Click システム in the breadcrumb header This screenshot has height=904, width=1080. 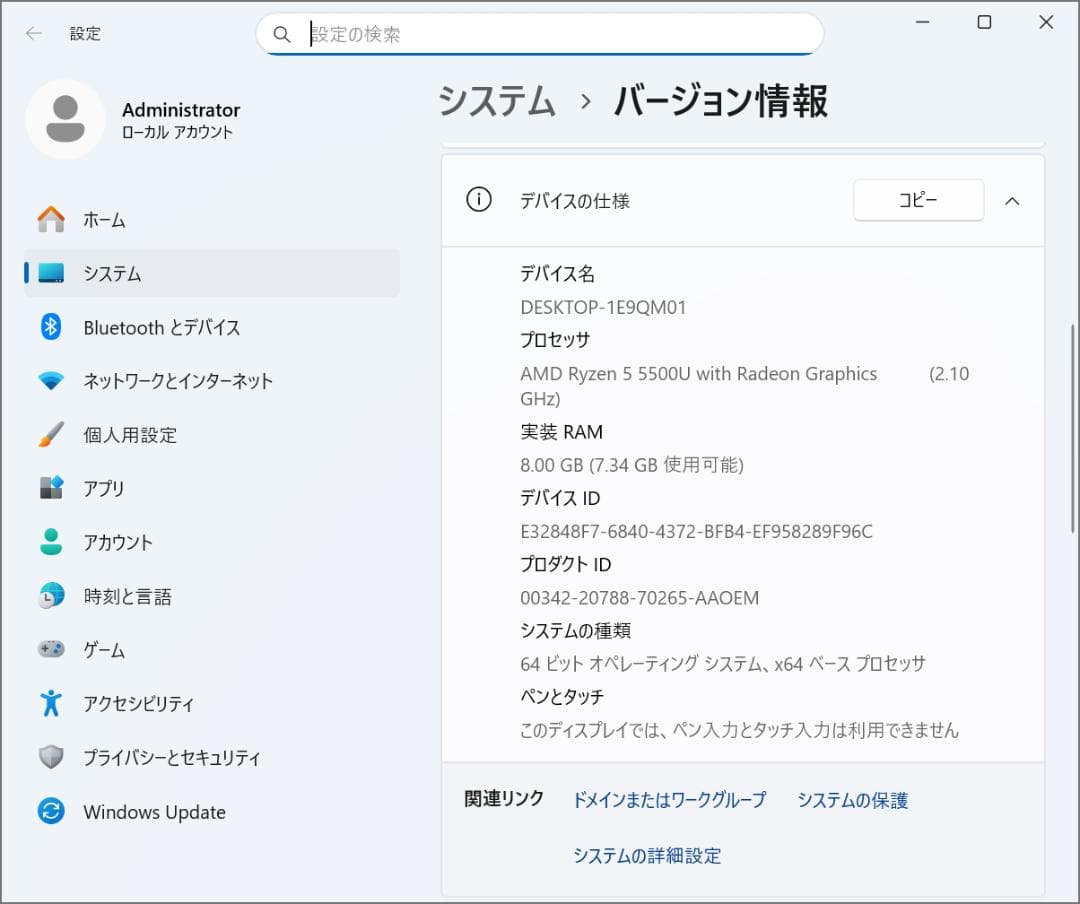coord(497,101)
